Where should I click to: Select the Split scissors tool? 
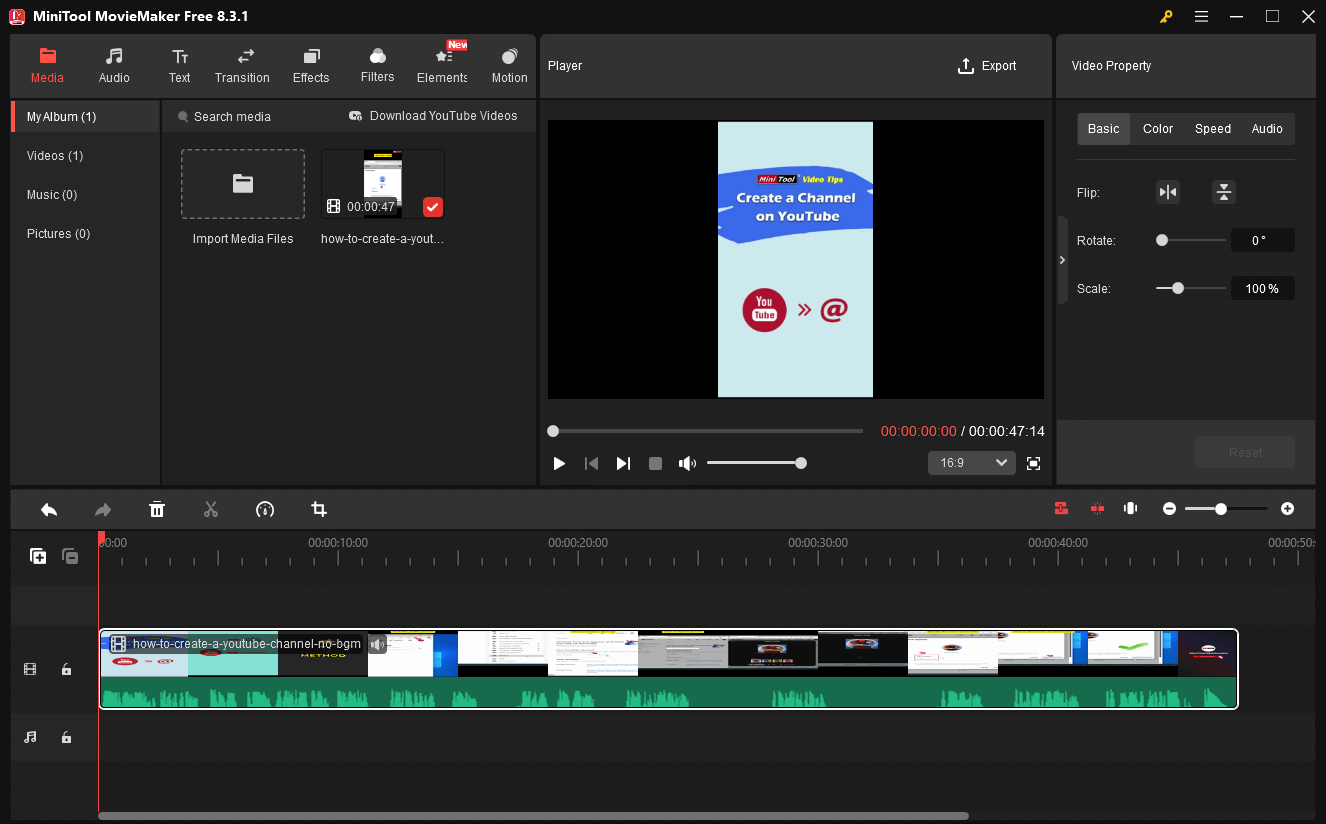pos(211,509)
